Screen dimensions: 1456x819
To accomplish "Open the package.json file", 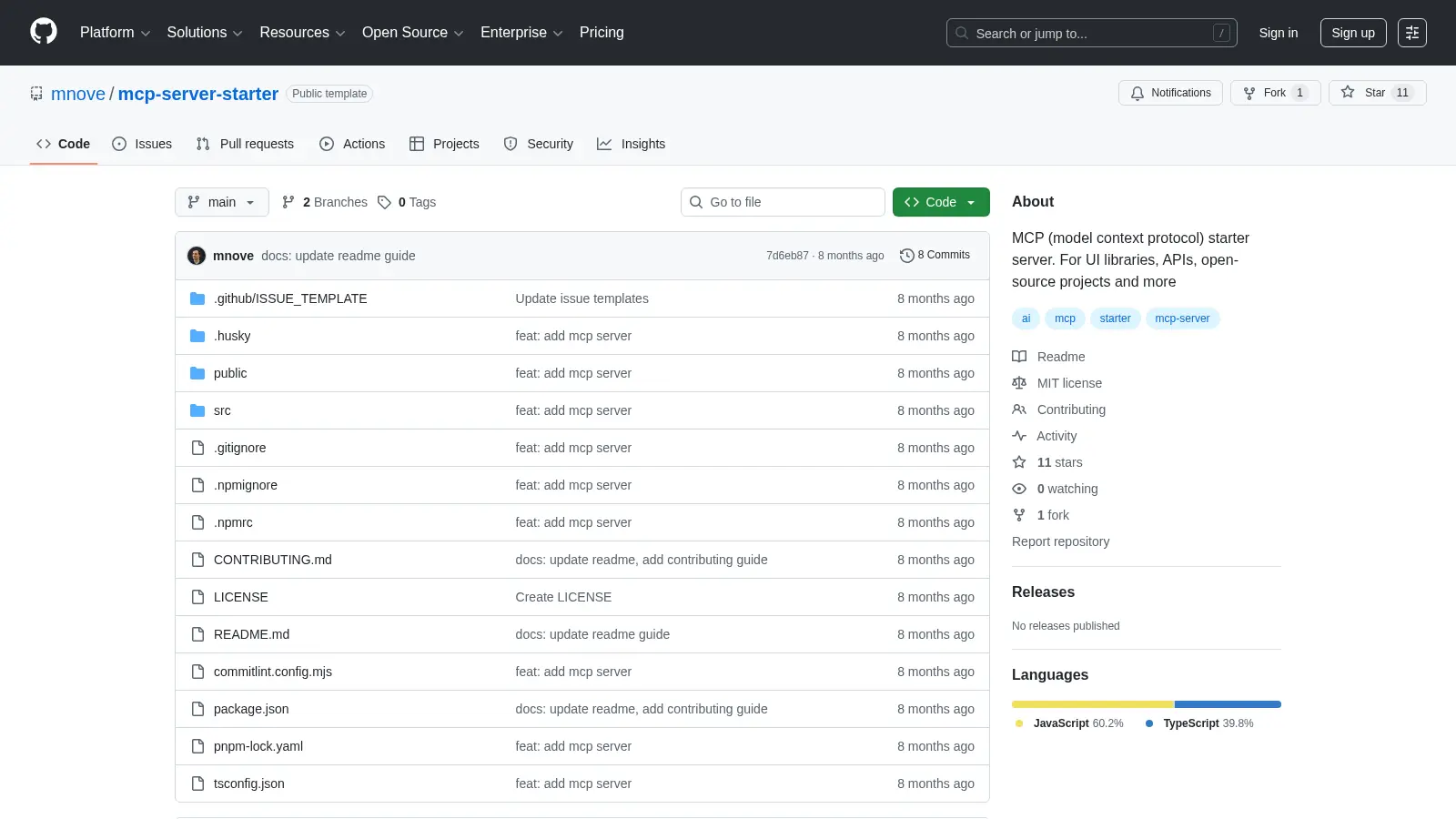I will coord(251,709).
